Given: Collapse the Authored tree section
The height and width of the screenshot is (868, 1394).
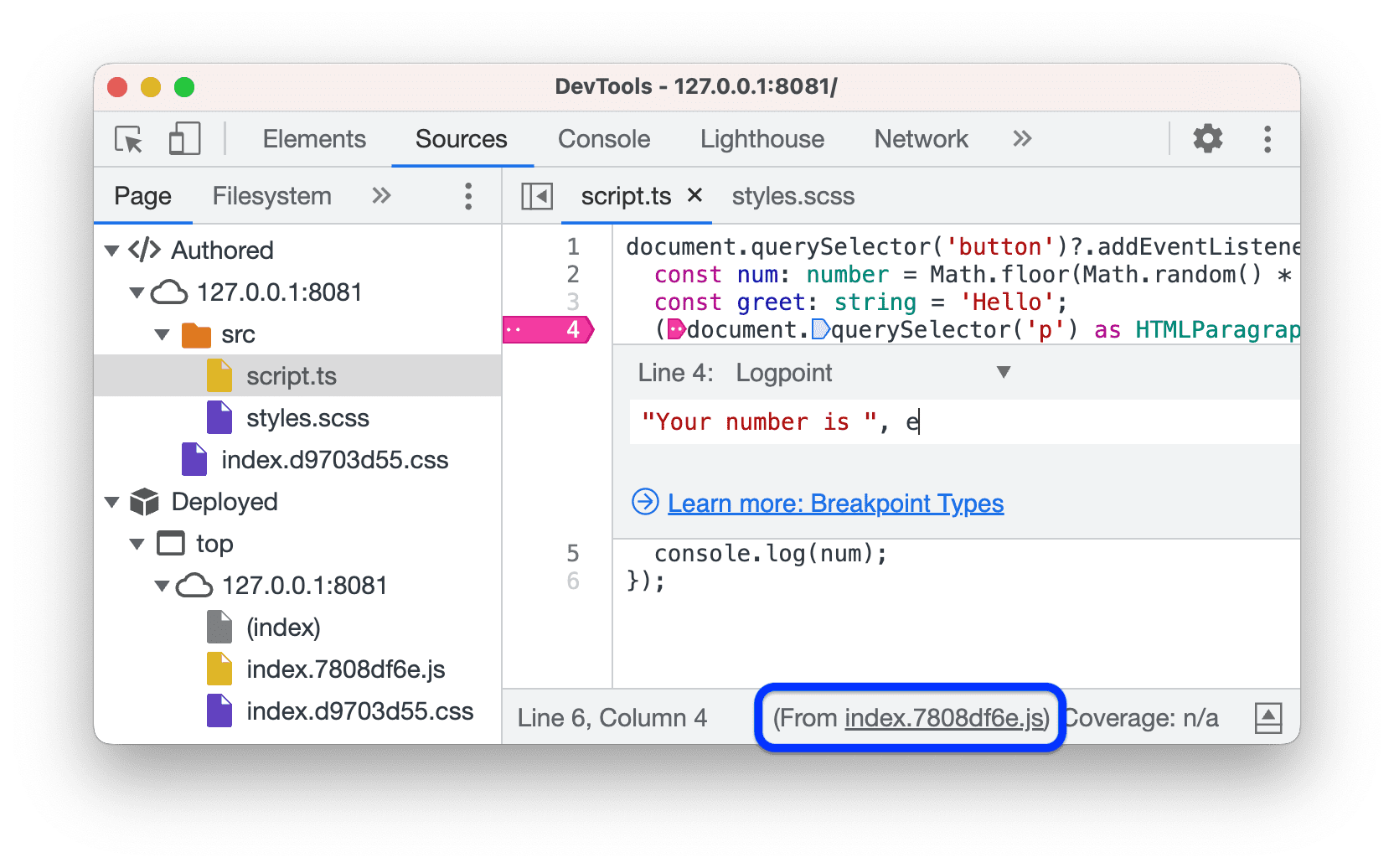Looking at the screenshot, I should tap(112, 250).
